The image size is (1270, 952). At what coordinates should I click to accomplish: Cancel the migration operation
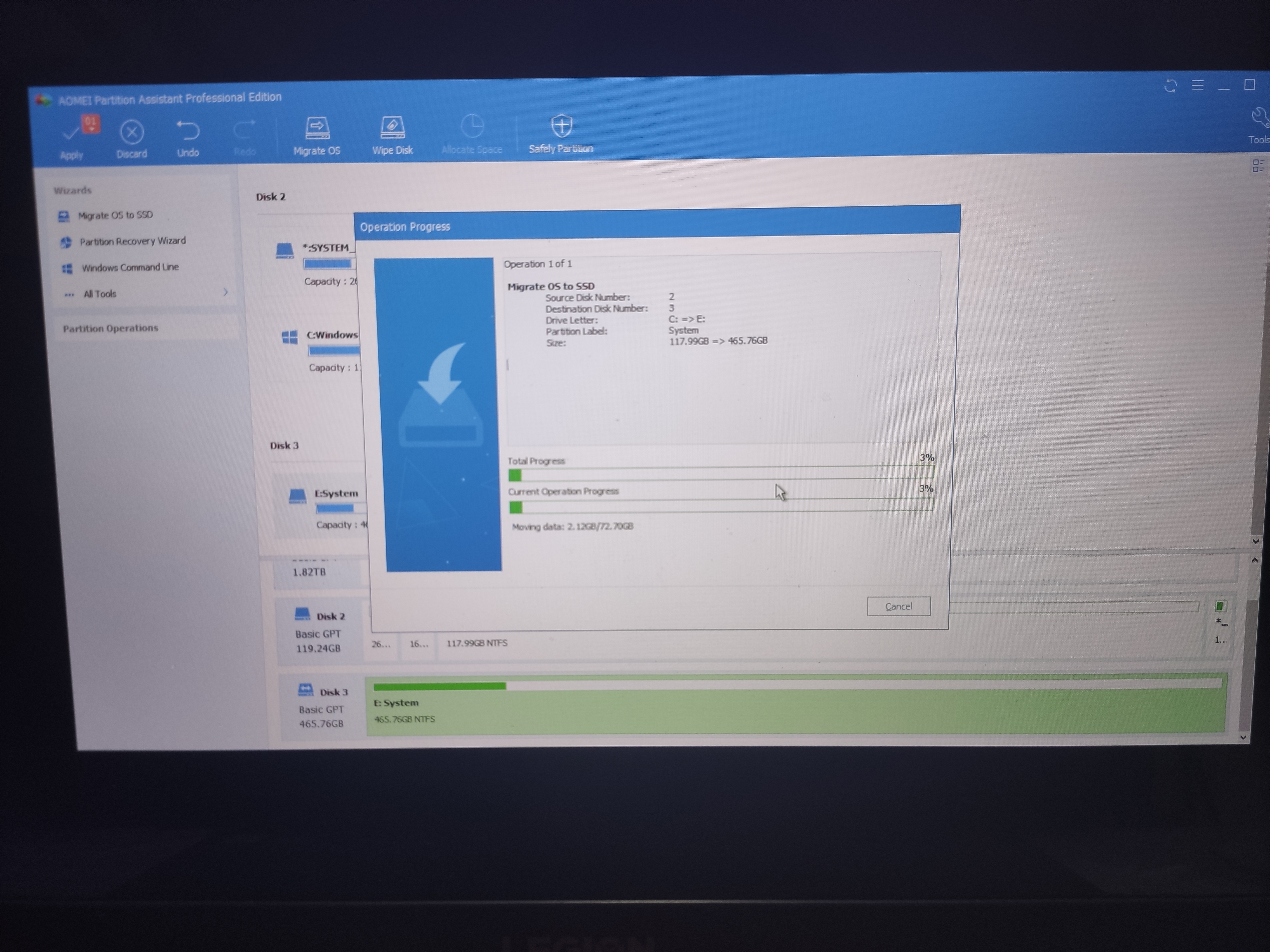[x=899, y=606]
